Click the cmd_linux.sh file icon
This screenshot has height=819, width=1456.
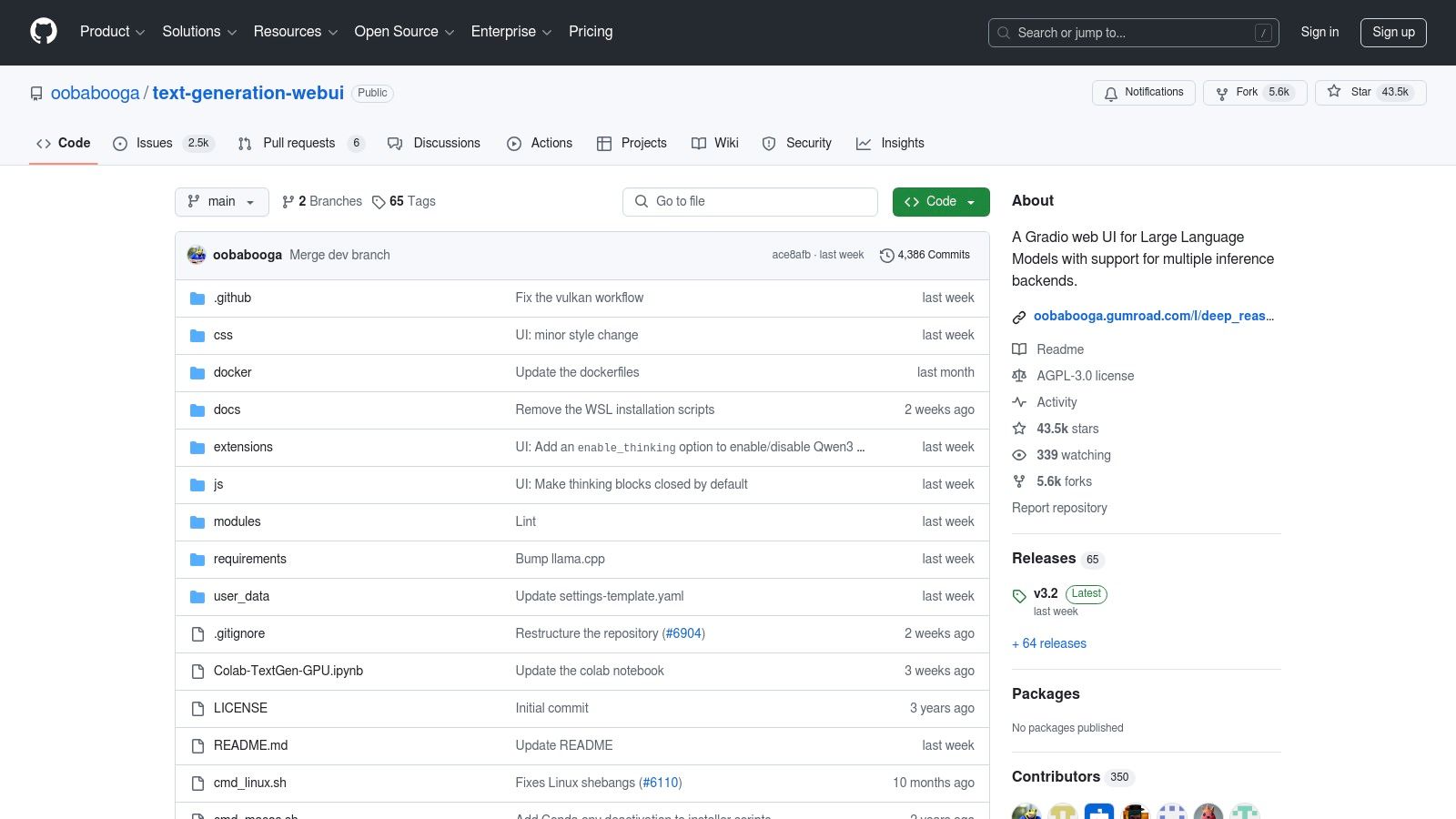coord(197,784)
